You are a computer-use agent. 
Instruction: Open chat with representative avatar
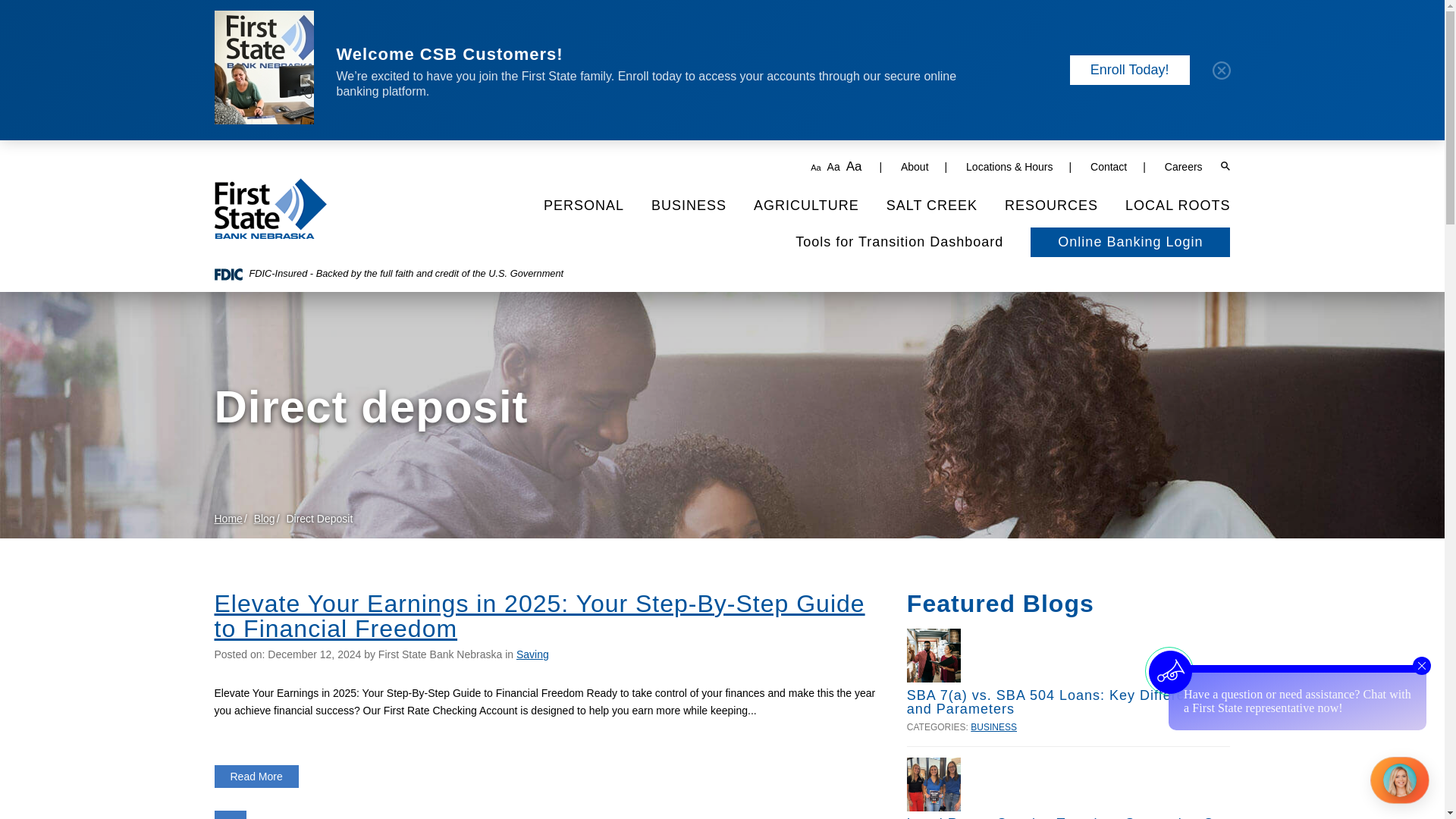click(1399, 780)
